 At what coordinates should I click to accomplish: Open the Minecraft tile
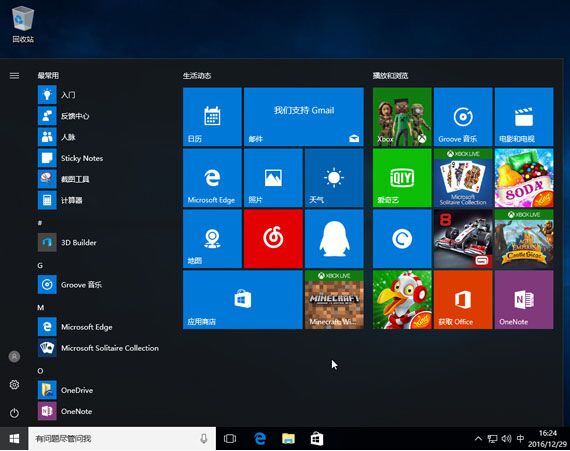coord(334,300)
